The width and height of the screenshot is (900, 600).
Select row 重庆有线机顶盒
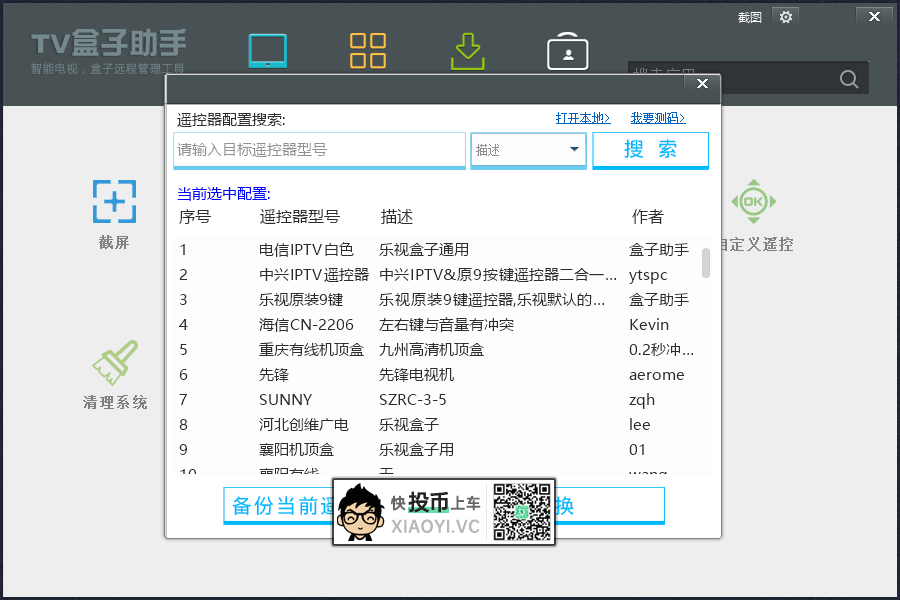[x=436, y=350]
